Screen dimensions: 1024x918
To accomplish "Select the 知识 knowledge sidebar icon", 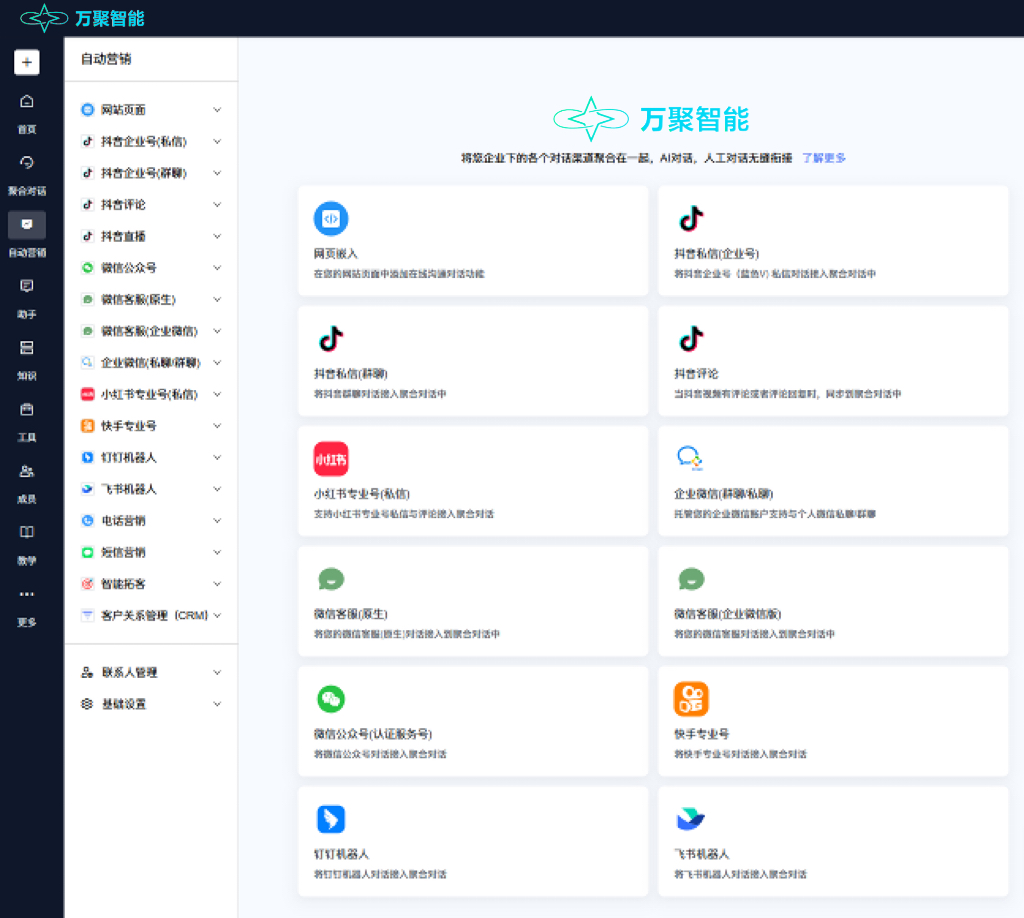I will click(27, 347).
